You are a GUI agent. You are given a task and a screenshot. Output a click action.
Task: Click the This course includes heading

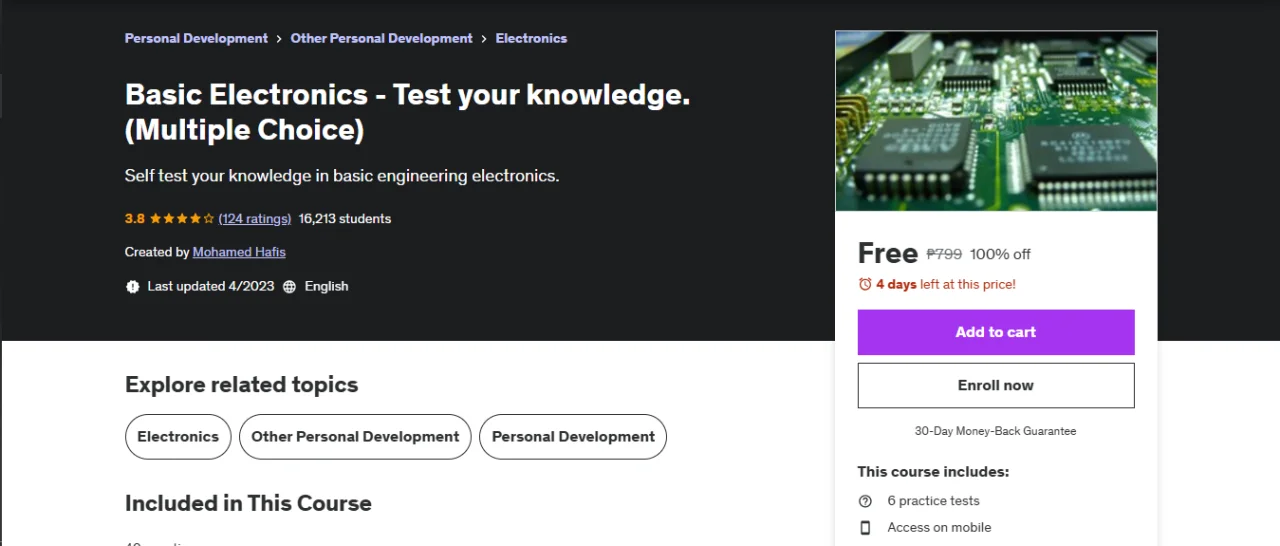coord(933,472)
